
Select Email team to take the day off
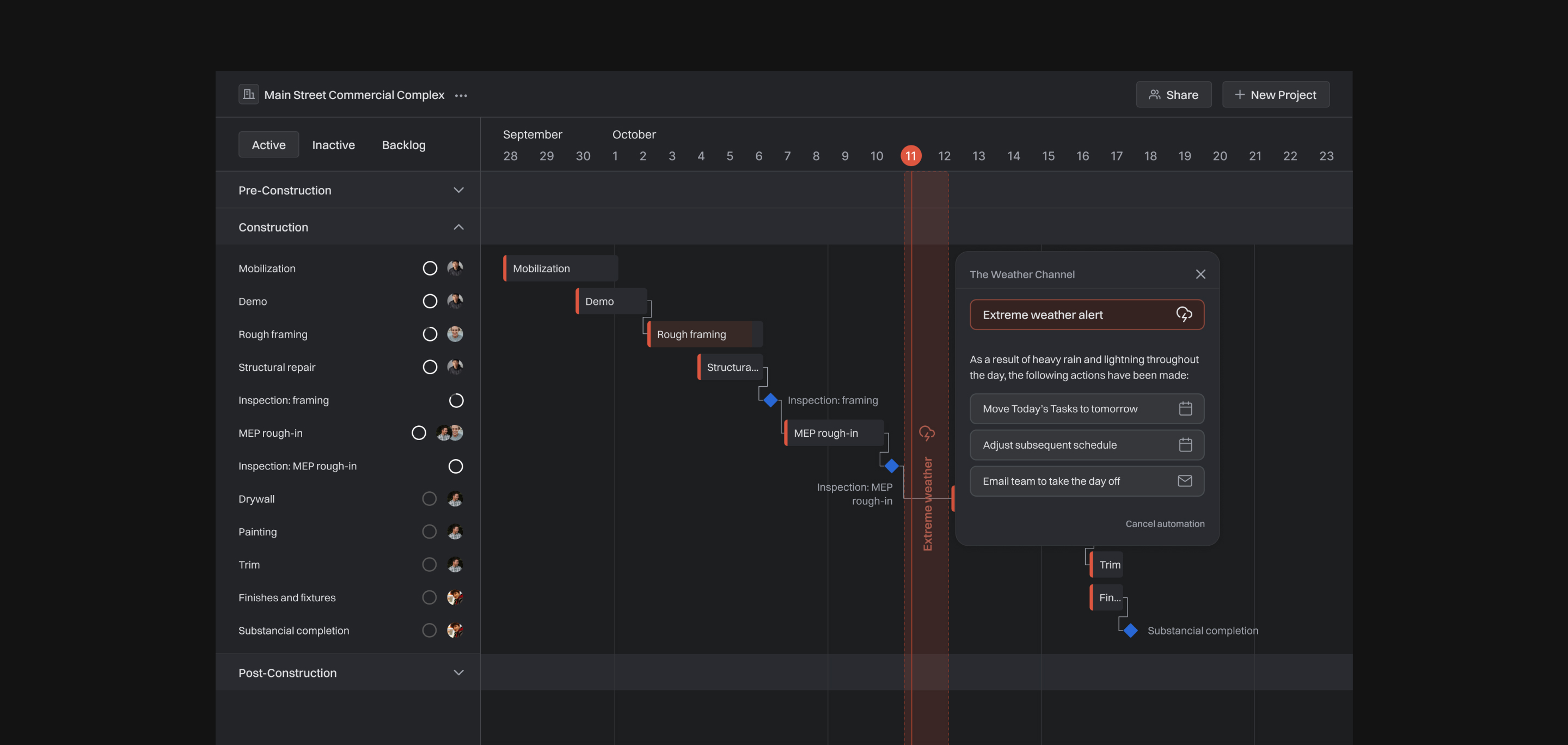1087,481
